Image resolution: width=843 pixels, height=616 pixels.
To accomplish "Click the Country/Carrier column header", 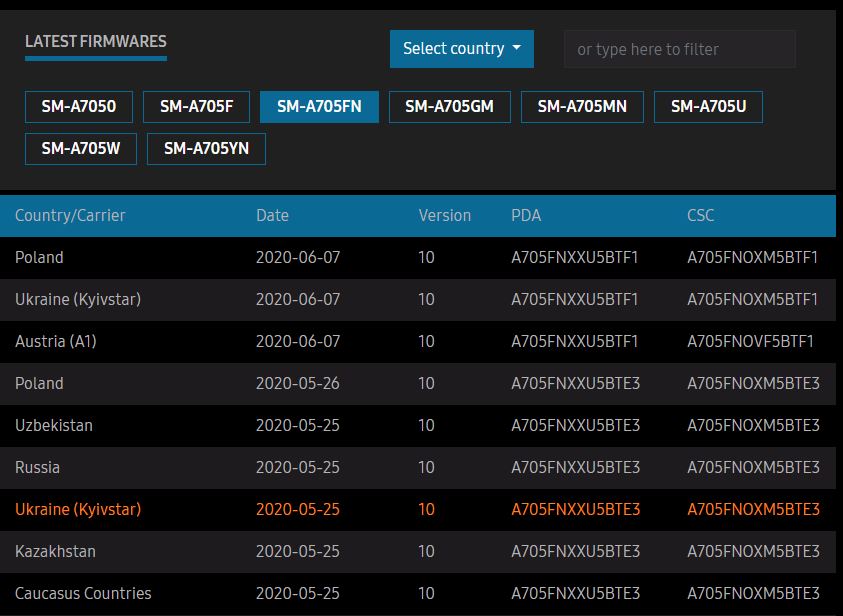I will click(x=70, y=216).
